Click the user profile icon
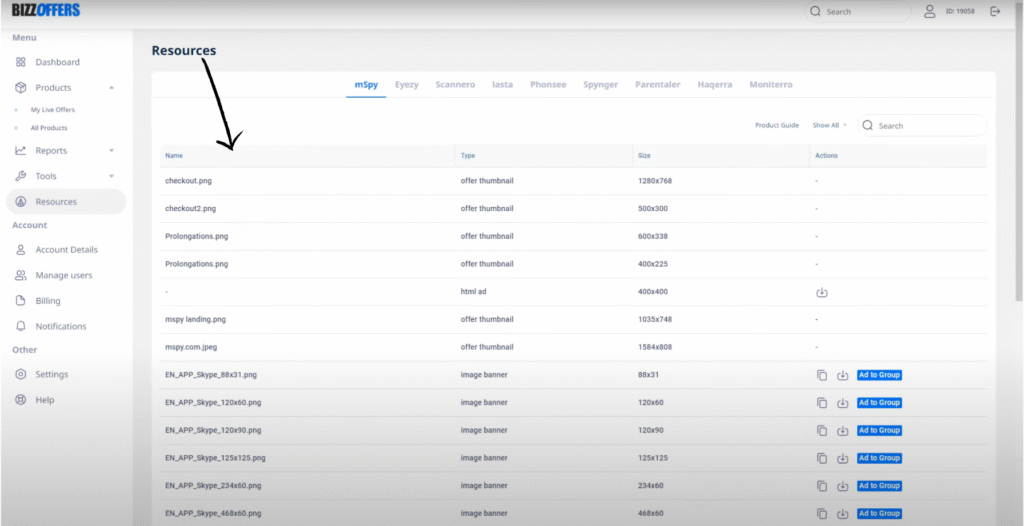Viewport: 1024px width, 526px height. coord(929,11)
